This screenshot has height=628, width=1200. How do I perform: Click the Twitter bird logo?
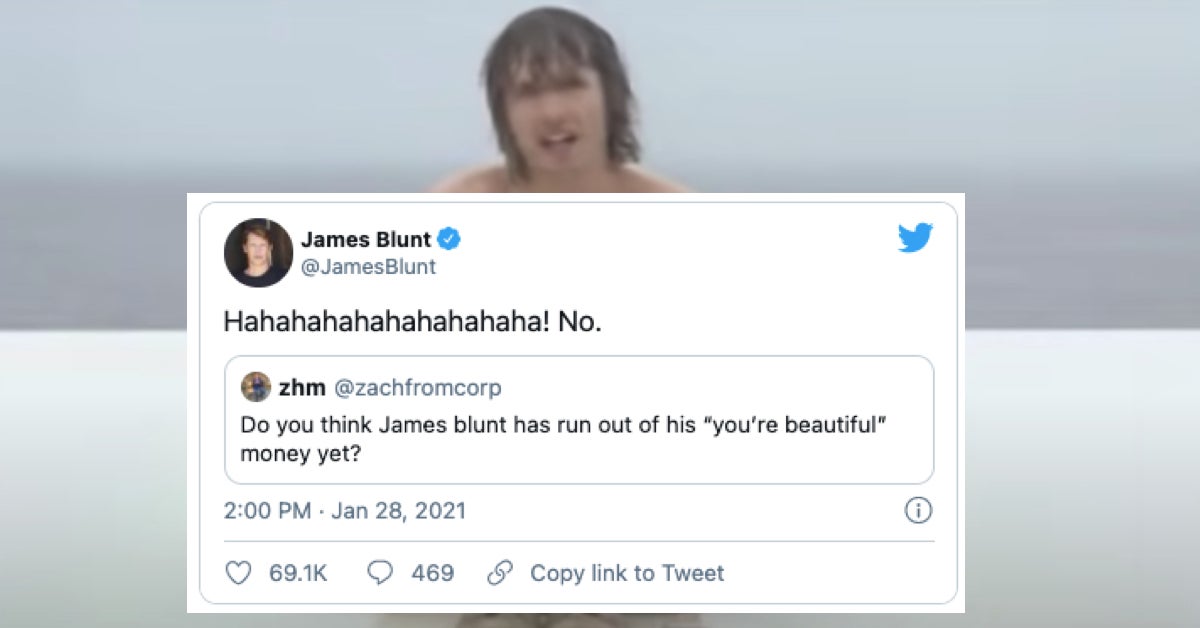click(915, 239)
